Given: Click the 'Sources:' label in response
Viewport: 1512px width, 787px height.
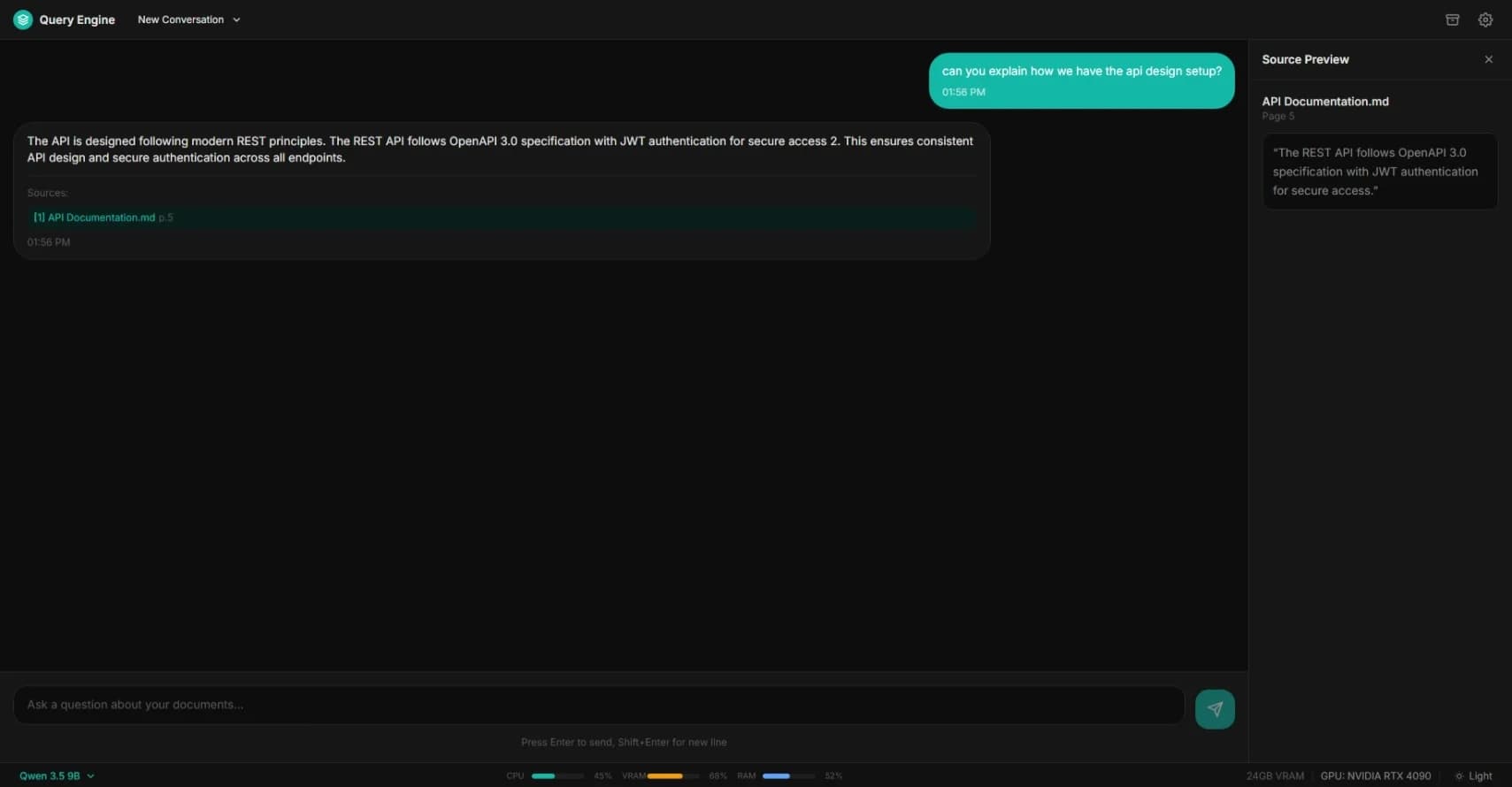Looking at the screenshot, I should (47, 193).
